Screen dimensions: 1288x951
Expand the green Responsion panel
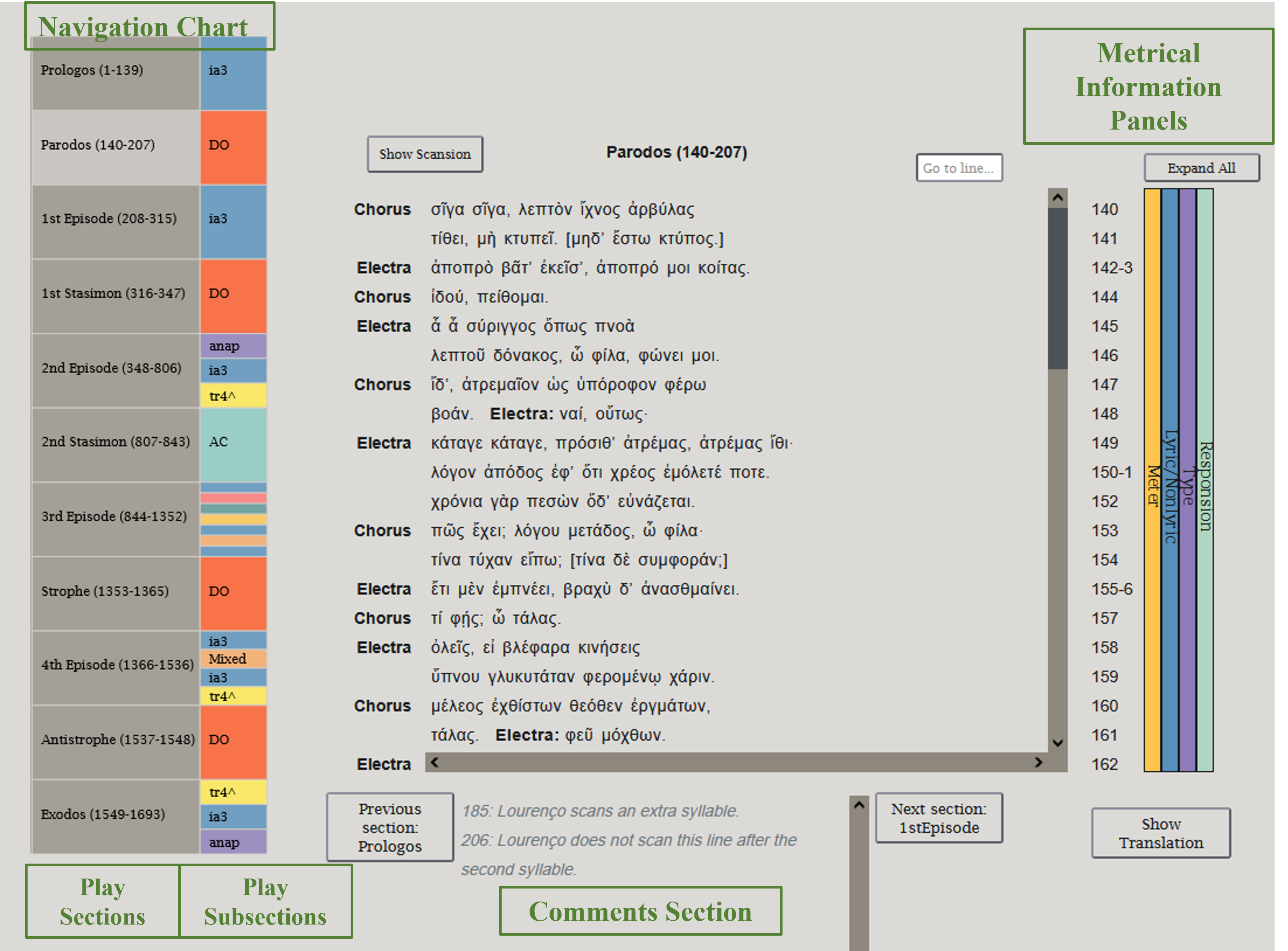pyautogui.click(x=1204, y=480)
